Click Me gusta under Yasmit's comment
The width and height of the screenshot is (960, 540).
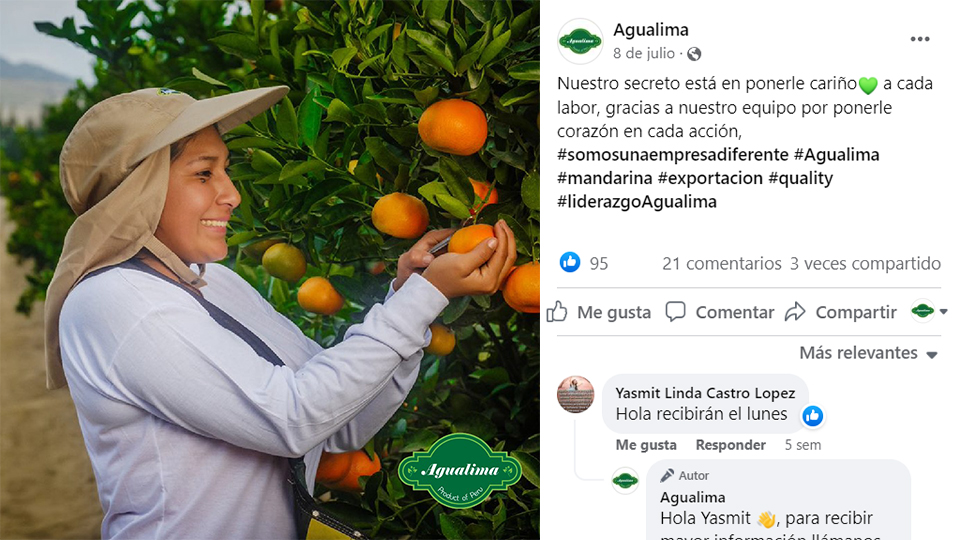646,445
